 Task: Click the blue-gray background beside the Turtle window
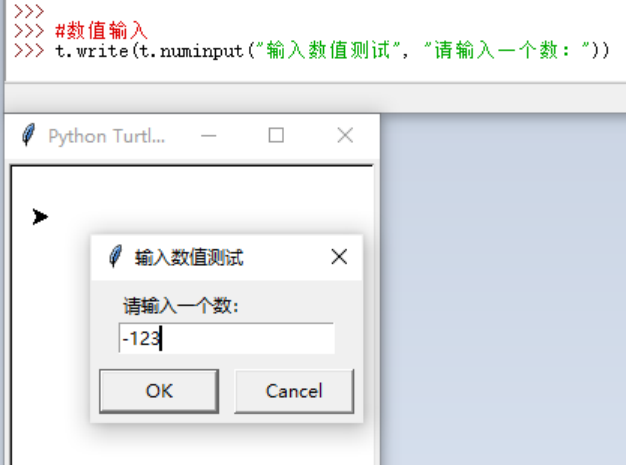[503, 289]
